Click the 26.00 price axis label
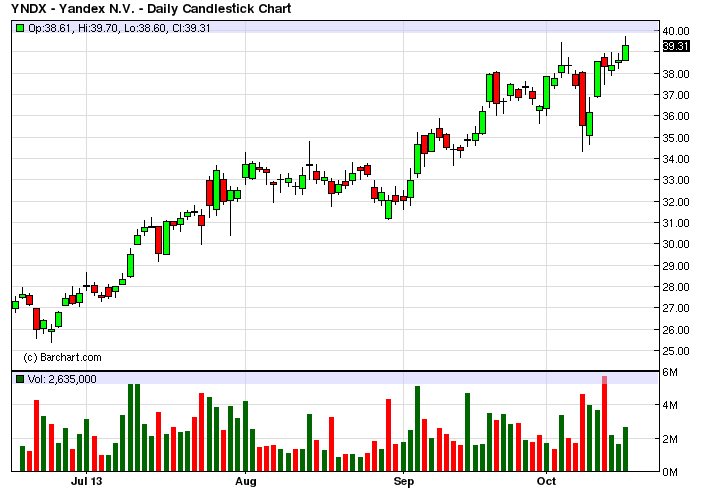 [x=676, y=330]
